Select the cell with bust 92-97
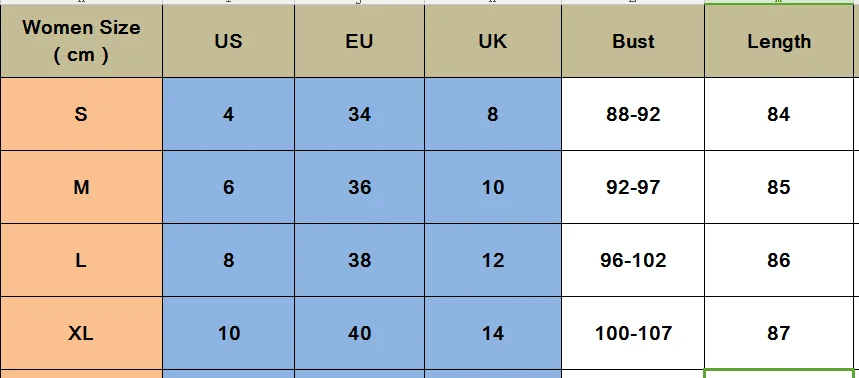The height and width of the screenshot is (378, 859). (633, 187)
